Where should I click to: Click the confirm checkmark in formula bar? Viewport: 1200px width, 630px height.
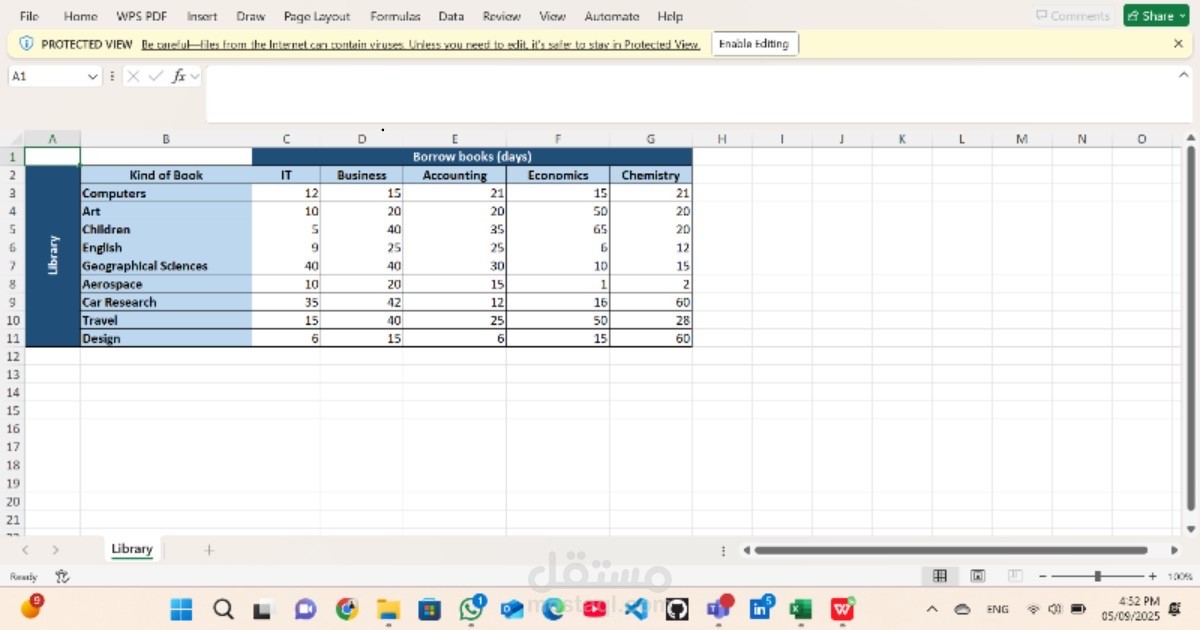[155, 76]
